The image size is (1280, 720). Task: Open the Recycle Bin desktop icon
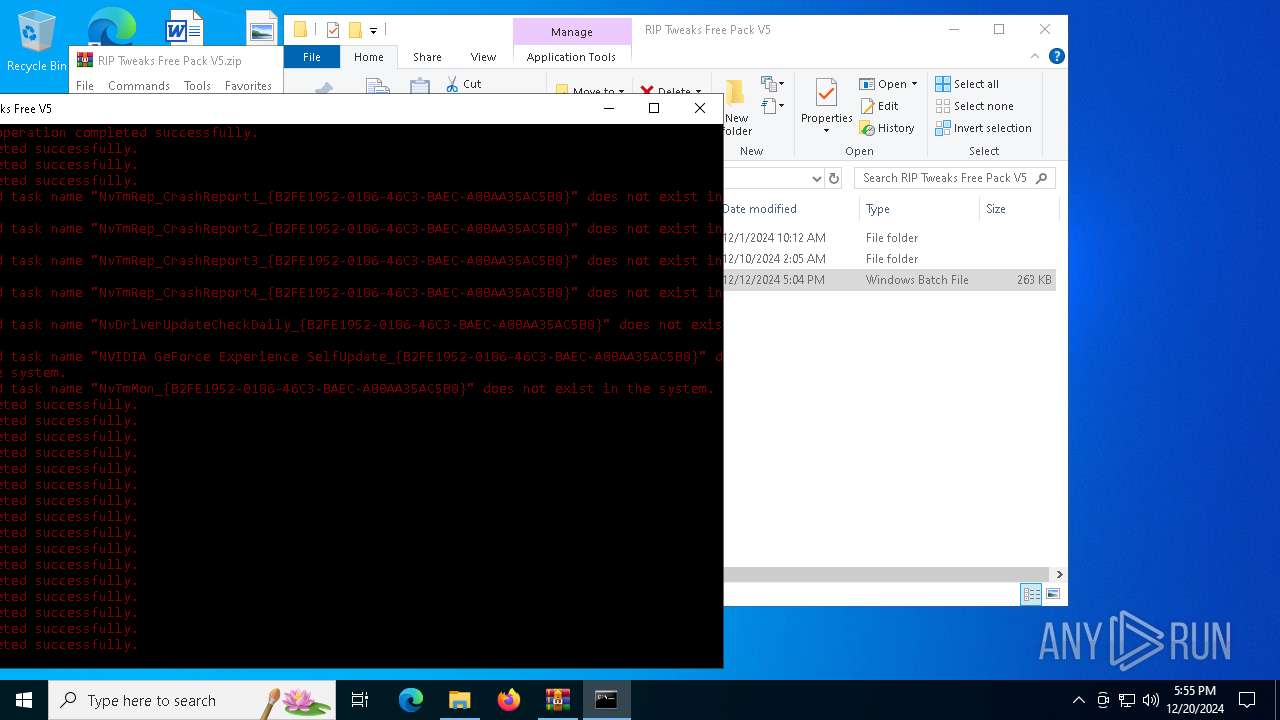point(37,41)
